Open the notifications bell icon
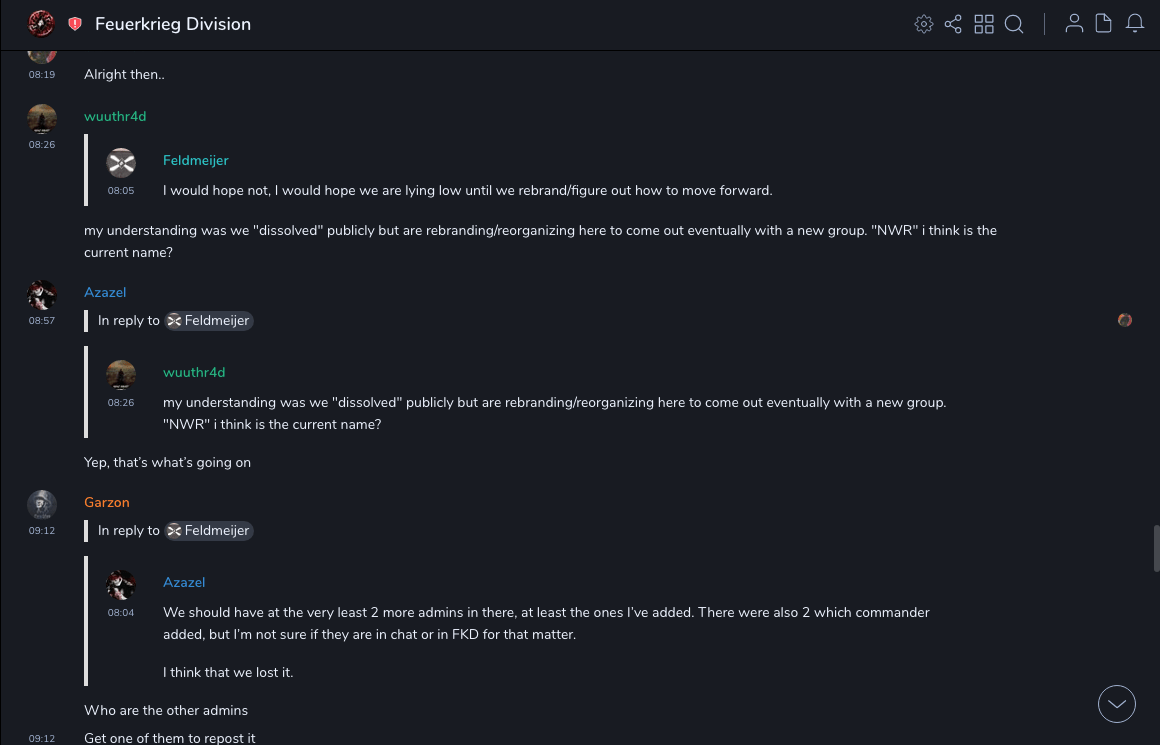Image resolution: width=1160 pixels, height=745 pixels. click(x=1135, y=24)
